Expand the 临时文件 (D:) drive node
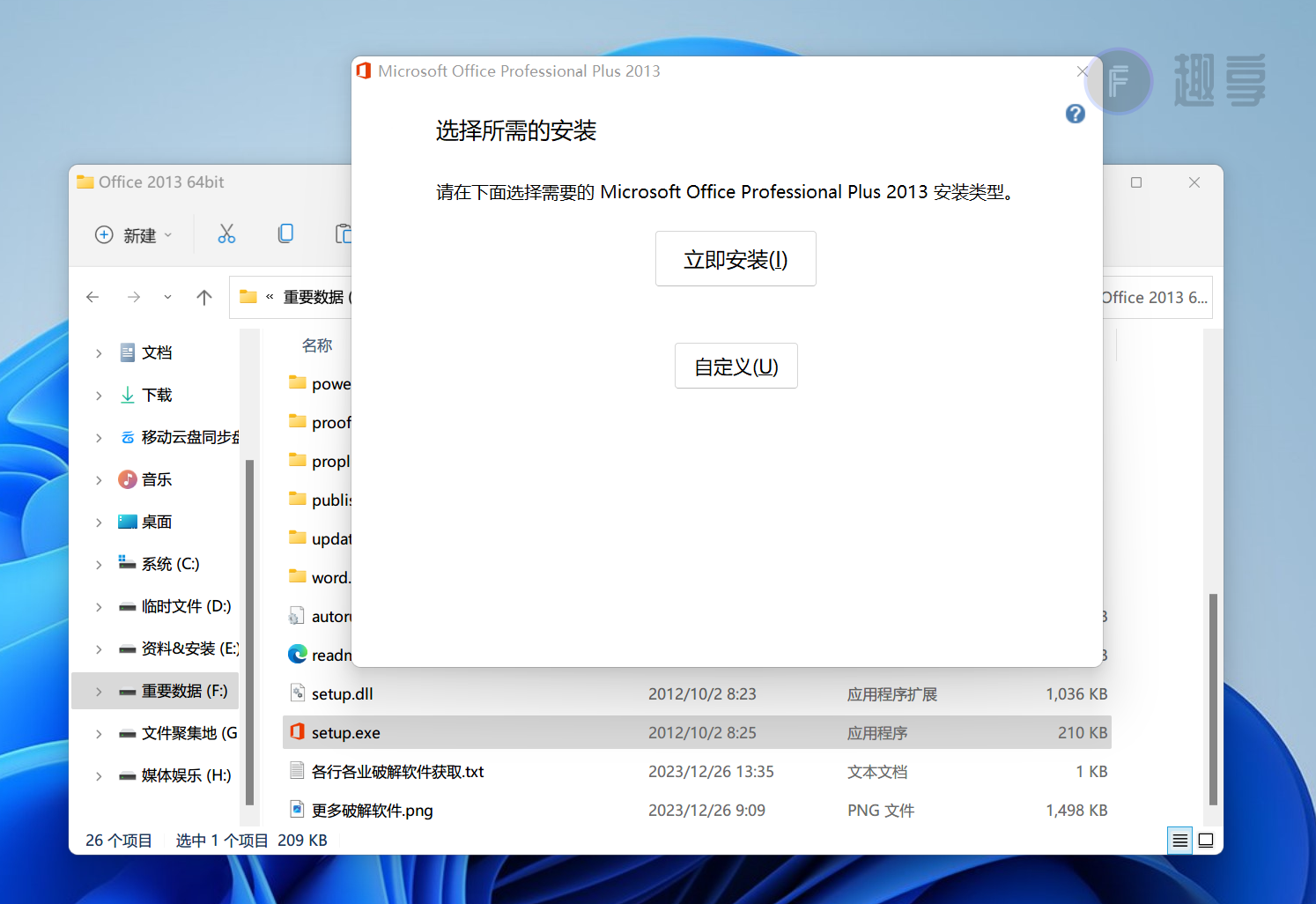This screenshot has width=1316, height=904. point(99,607)
